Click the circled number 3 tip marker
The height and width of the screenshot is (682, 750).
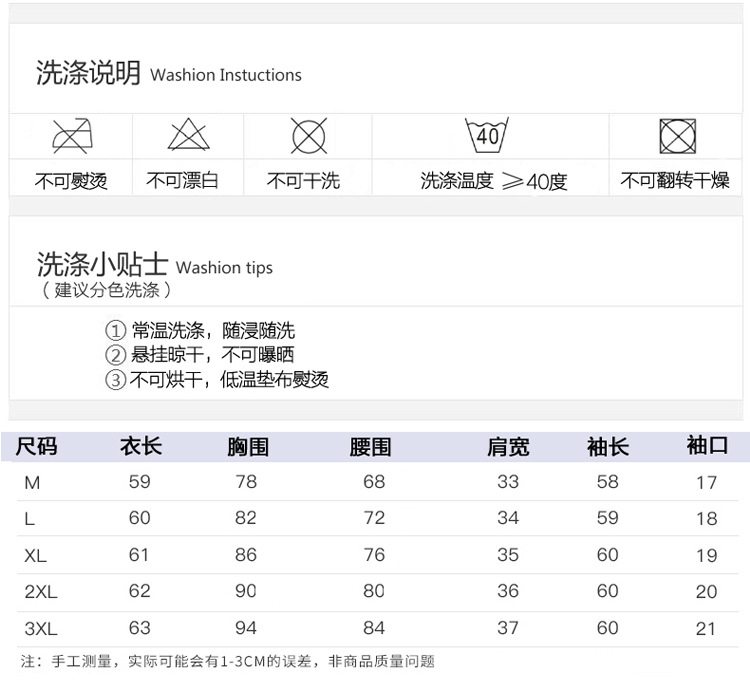coord(116,380)
